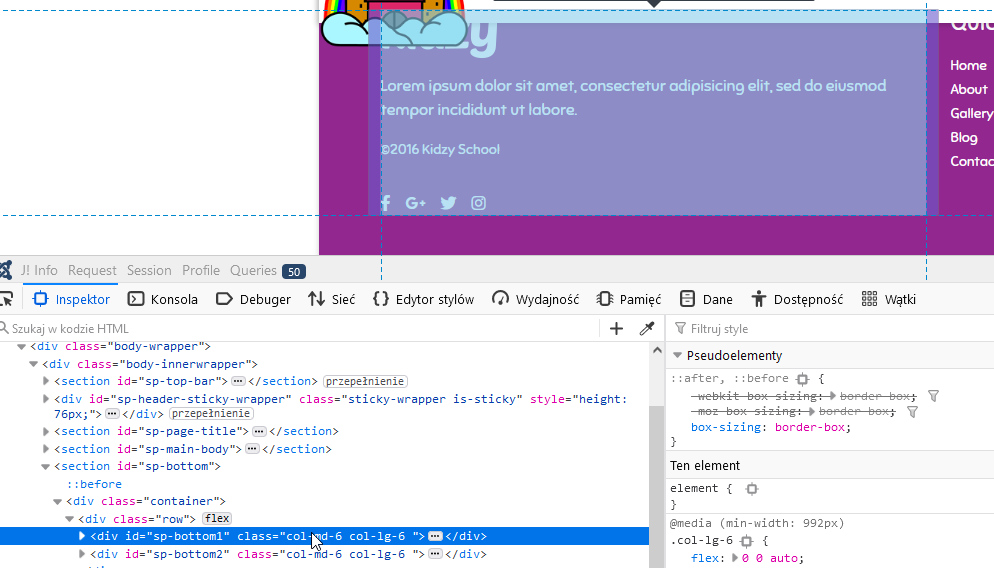The height and width of the screenshot is (568, 994).
Task: Click the Twitter icon in the footer
Action: [x=448, y=203]
